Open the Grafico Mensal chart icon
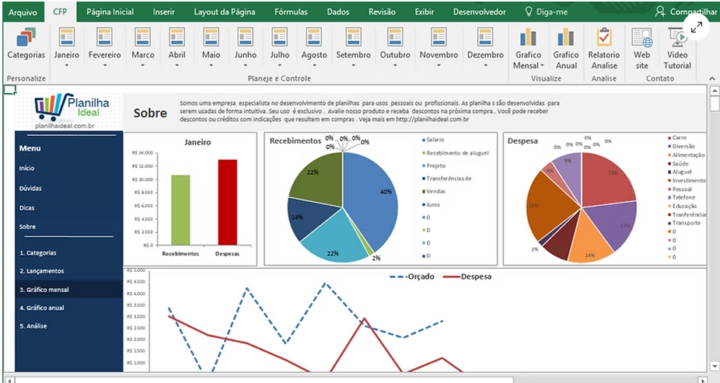 coord(528,37)
